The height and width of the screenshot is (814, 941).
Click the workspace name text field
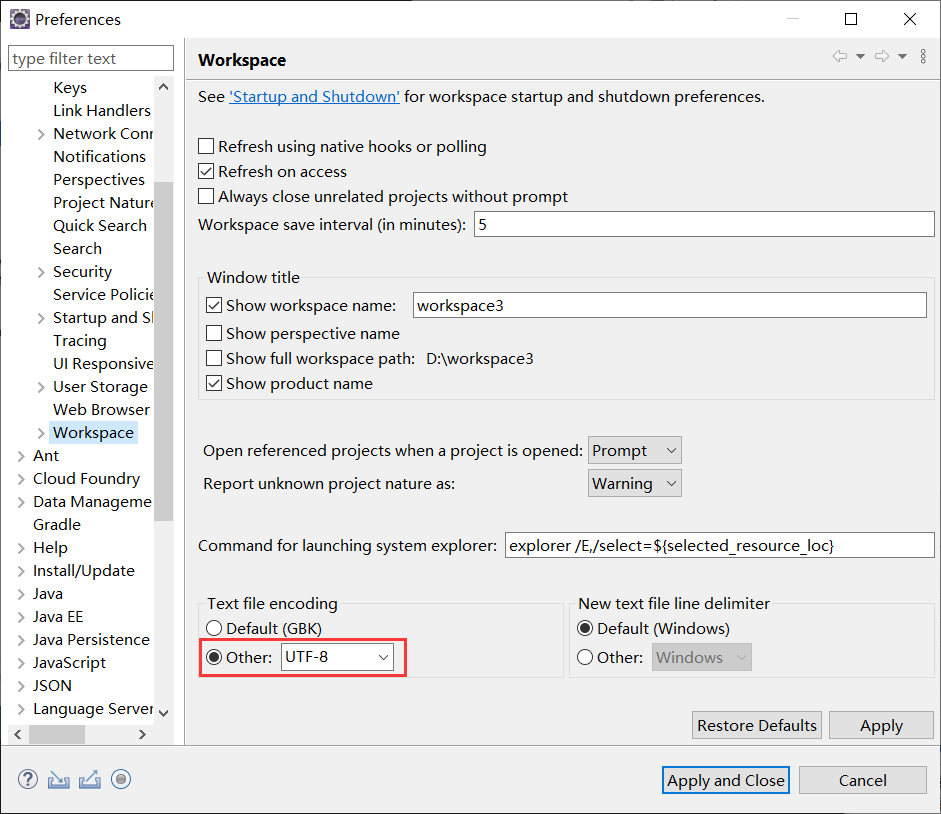pyautogui.click(x=670, y=306)
